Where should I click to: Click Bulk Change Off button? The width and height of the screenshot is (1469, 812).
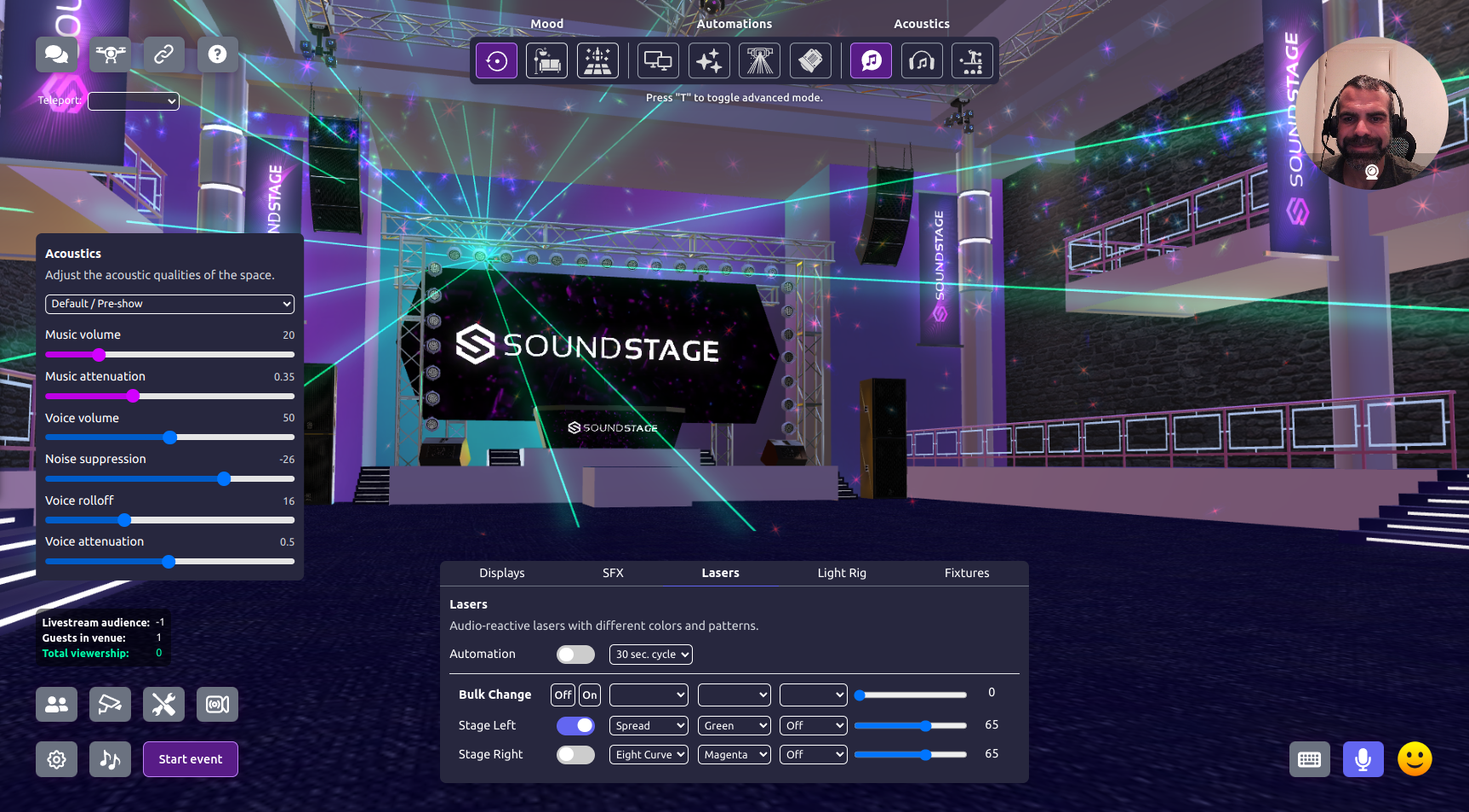(x=563, y=695)
